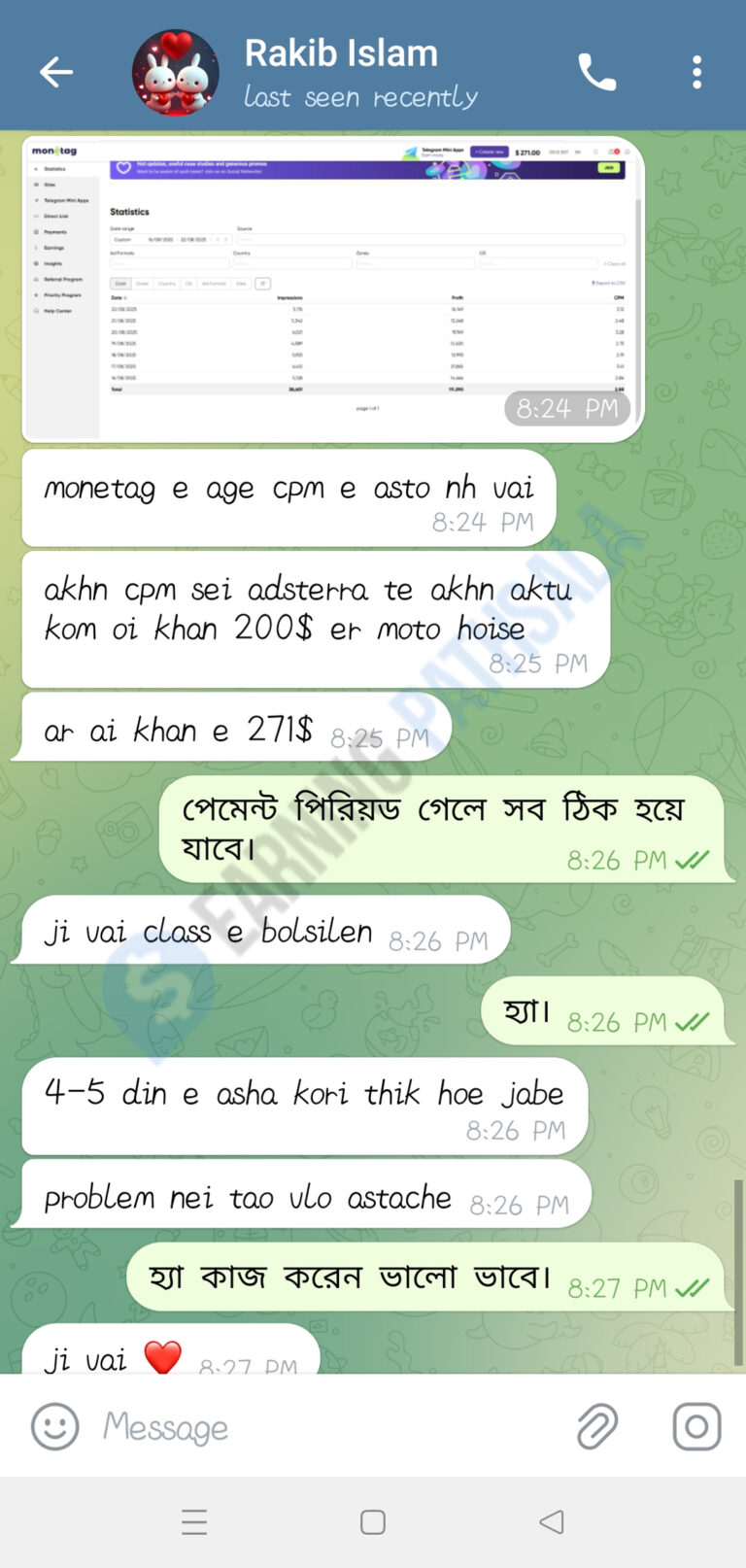
Task: Open the emoji picker smiley icon
Action: [x=54, y=1426]
